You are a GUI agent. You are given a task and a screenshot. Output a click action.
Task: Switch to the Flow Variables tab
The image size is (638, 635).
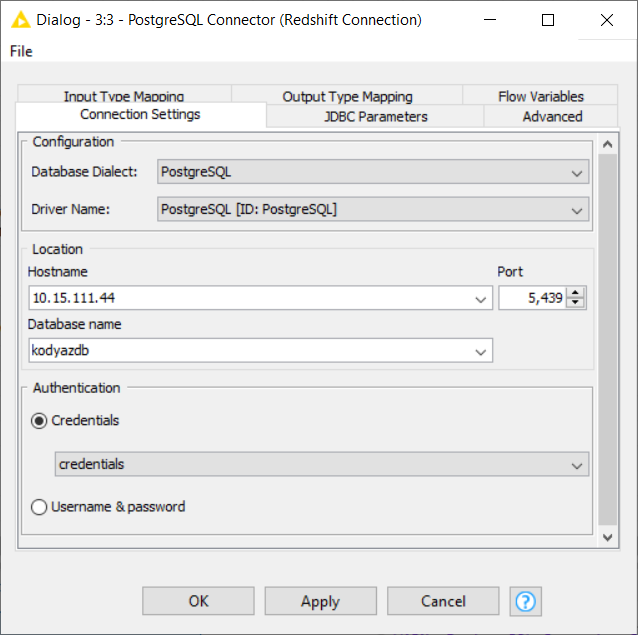540,96
